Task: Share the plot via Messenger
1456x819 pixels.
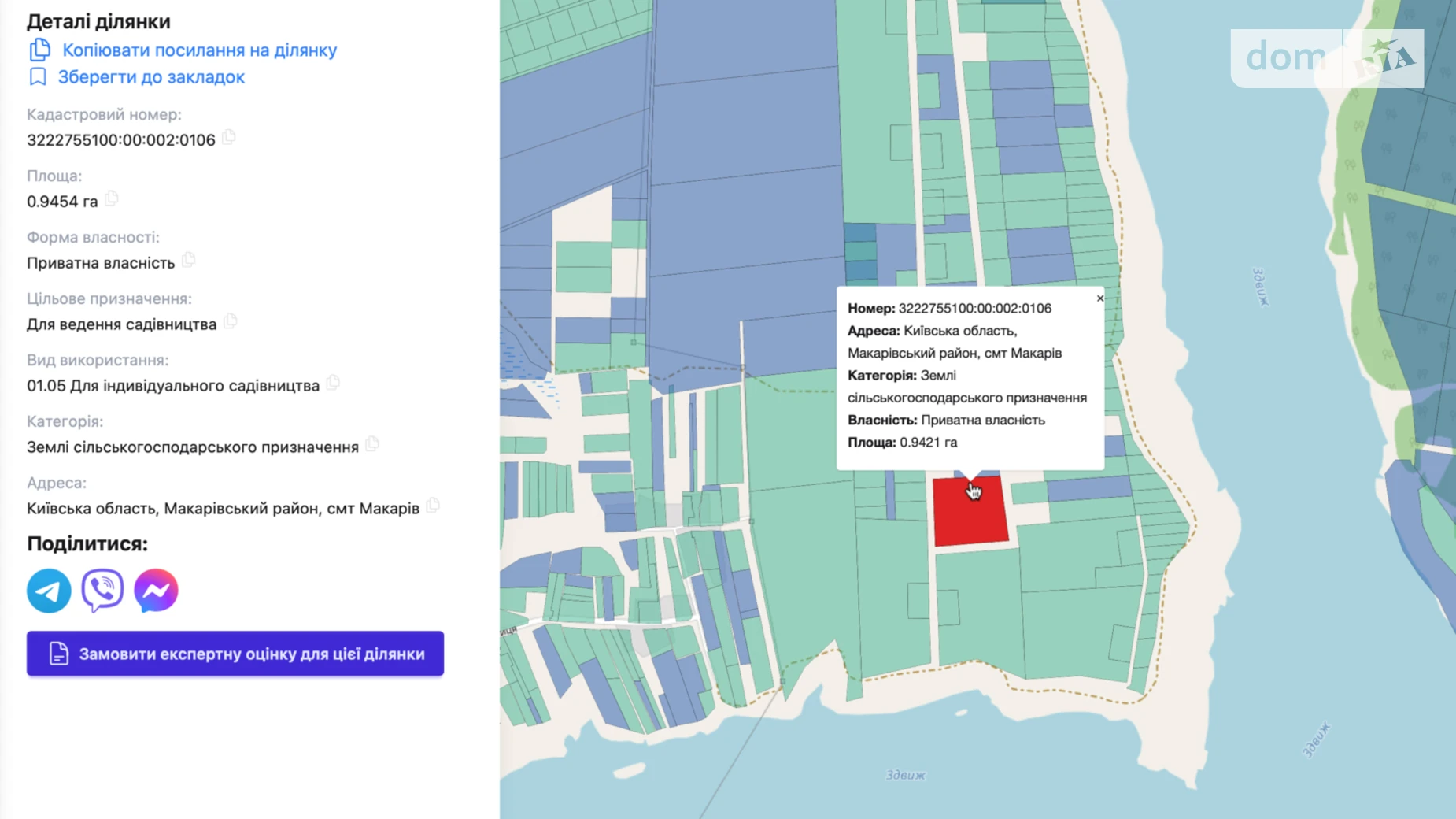Action: click(156, 591)
